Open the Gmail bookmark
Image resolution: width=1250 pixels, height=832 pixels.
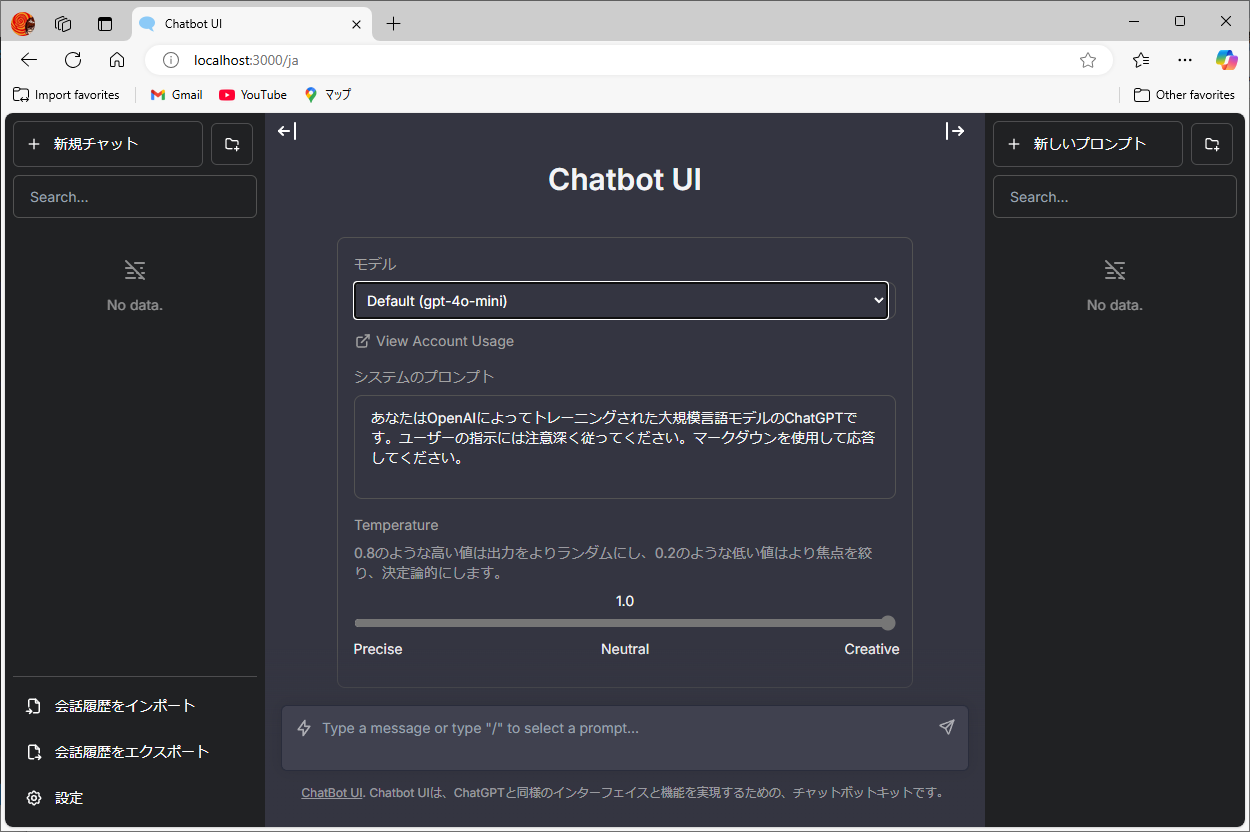(176, 95)
